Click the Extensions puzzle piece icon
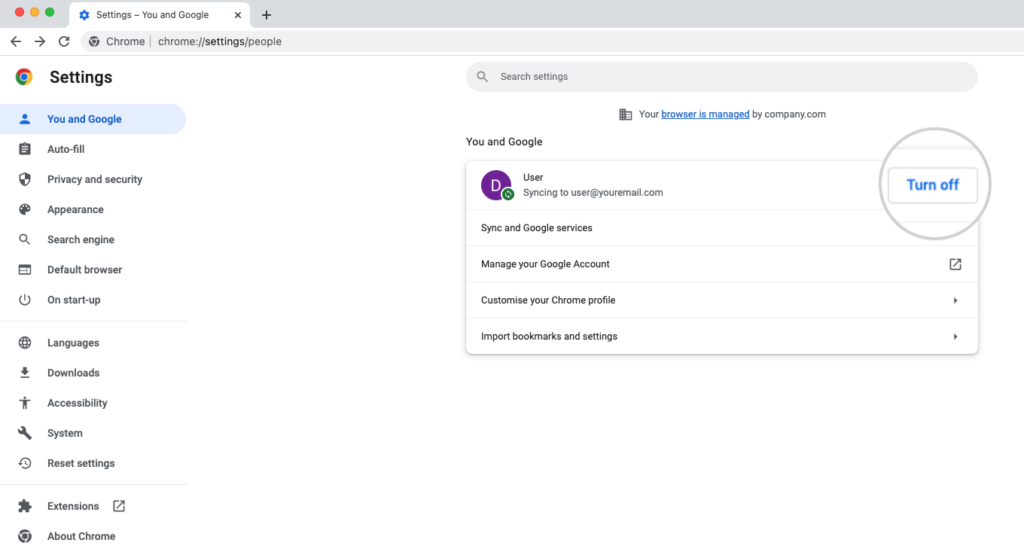 coord(24,506)
